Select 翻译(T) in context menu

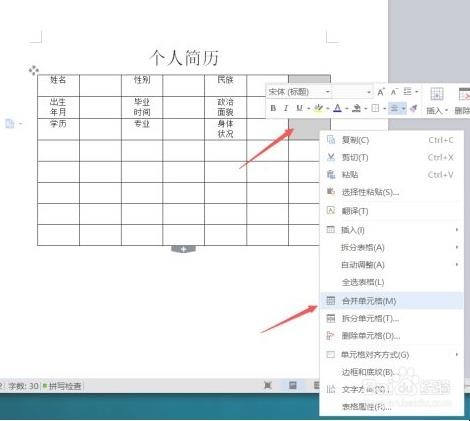tap(392, 211)
